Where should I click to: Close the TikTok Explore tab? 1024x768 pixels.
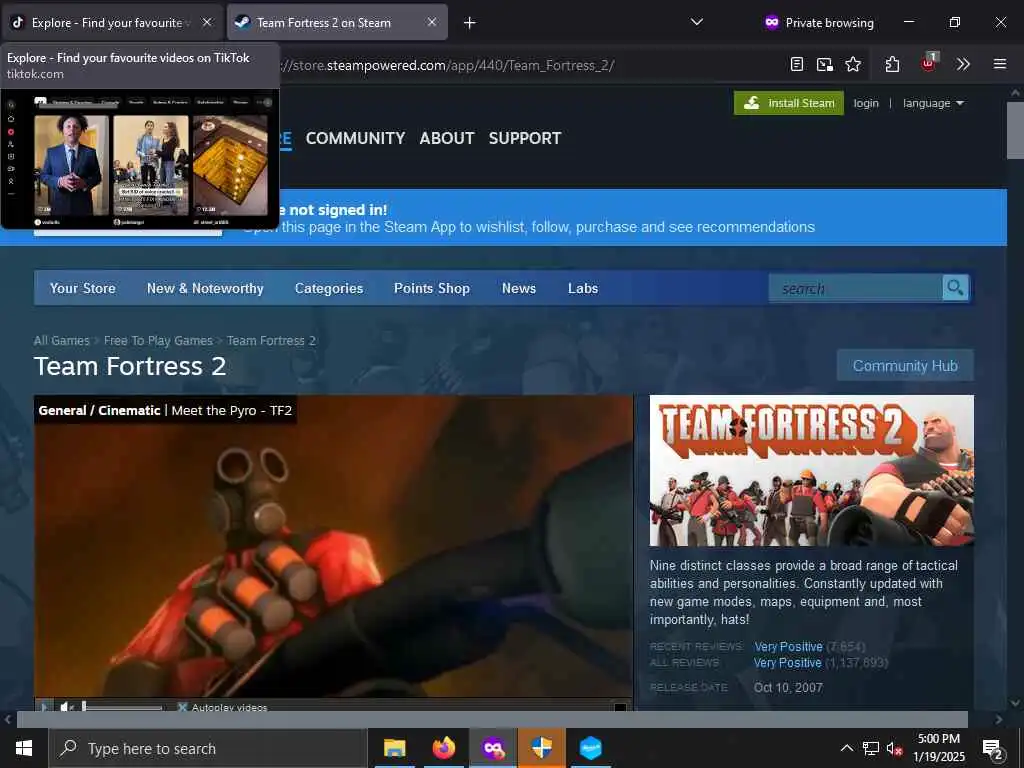[x=207, y=22]
